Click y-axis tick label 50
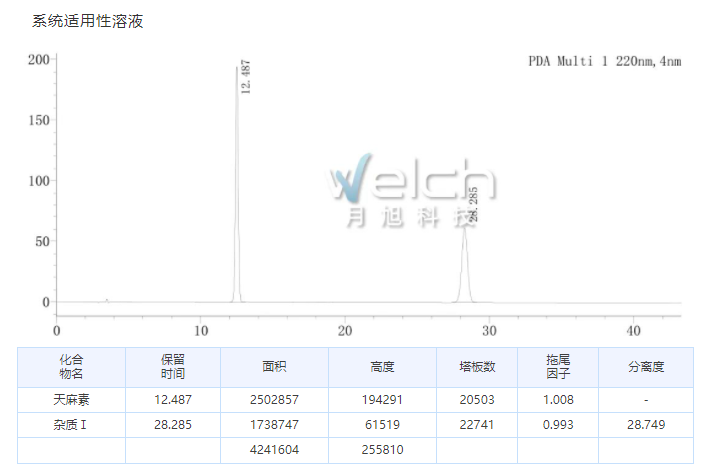This screenshot has height=469, width=703. point(42,242)
